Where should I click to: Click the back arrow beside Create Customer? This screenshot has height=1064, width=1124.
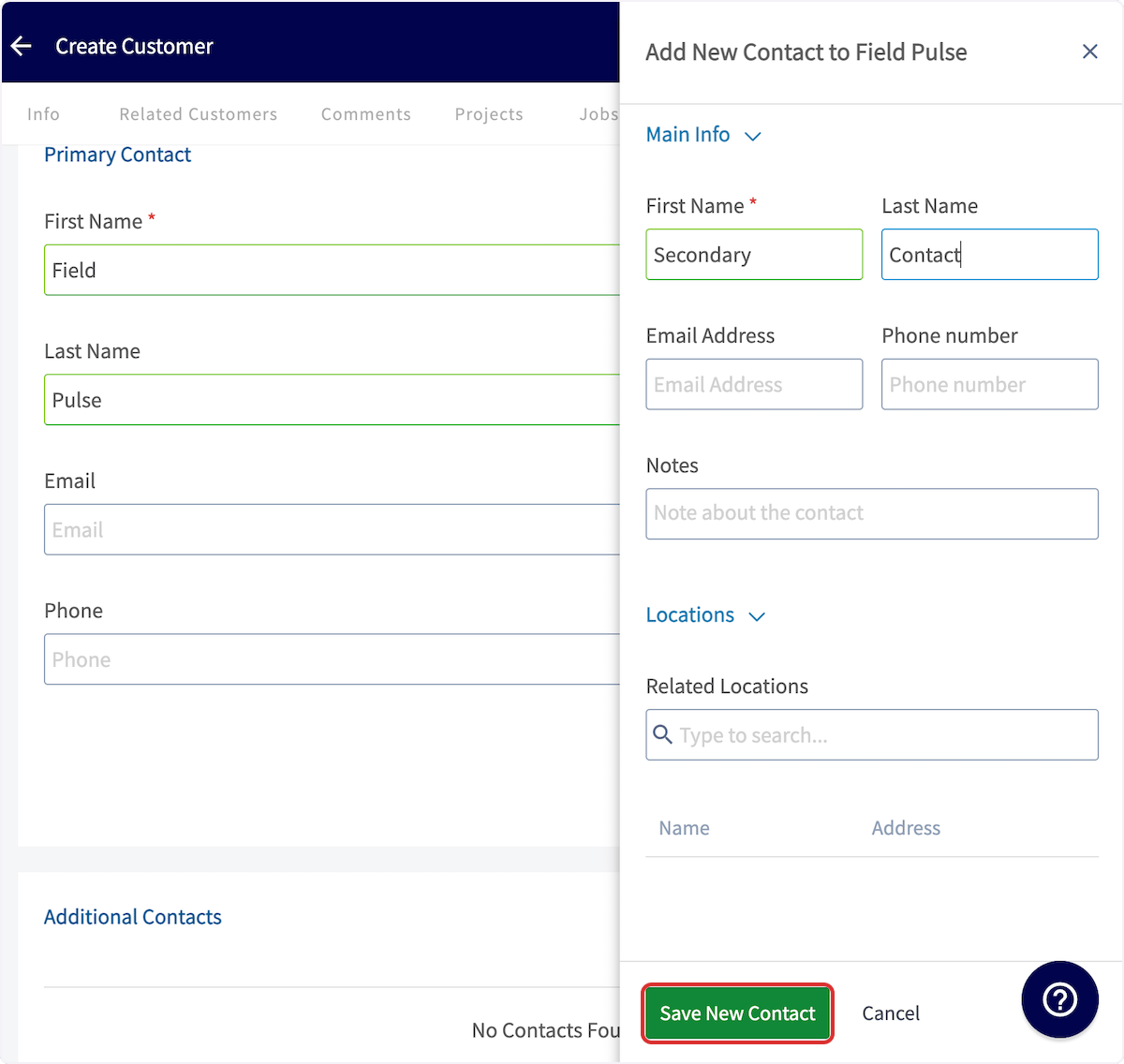click(x=22, y=46)
